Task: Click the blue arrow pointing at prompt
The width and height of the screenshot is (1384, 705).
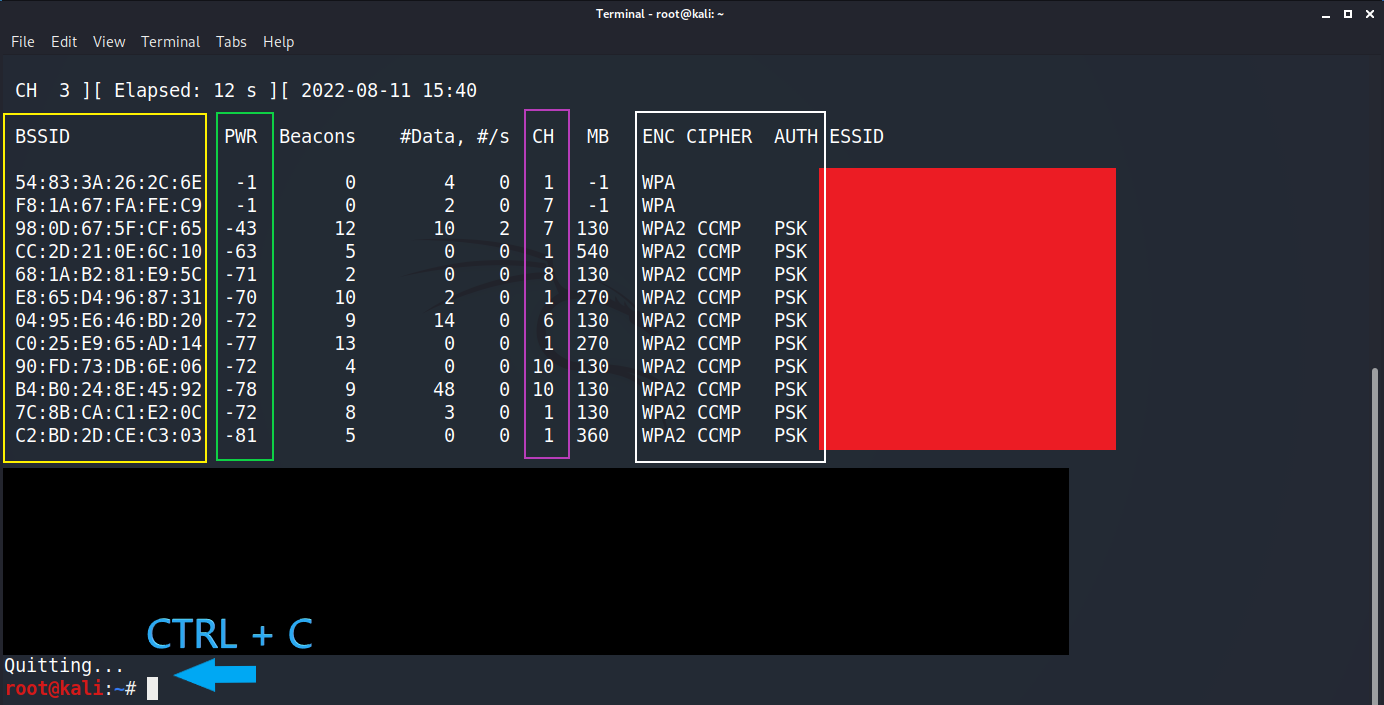Action: click(x=216, y=674)
